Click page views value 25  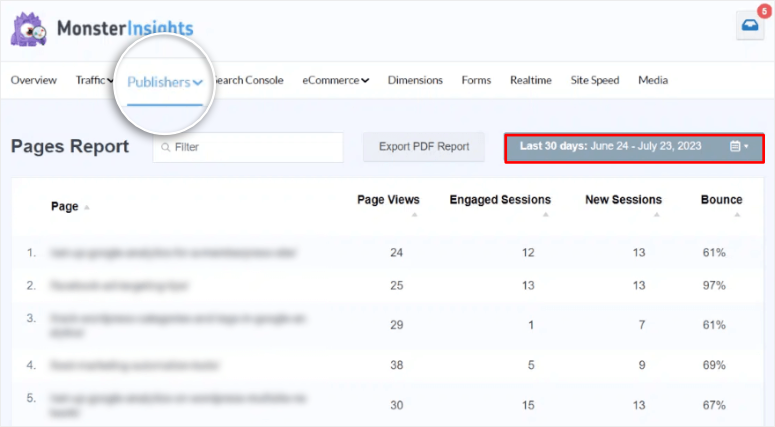click(396, 286)
